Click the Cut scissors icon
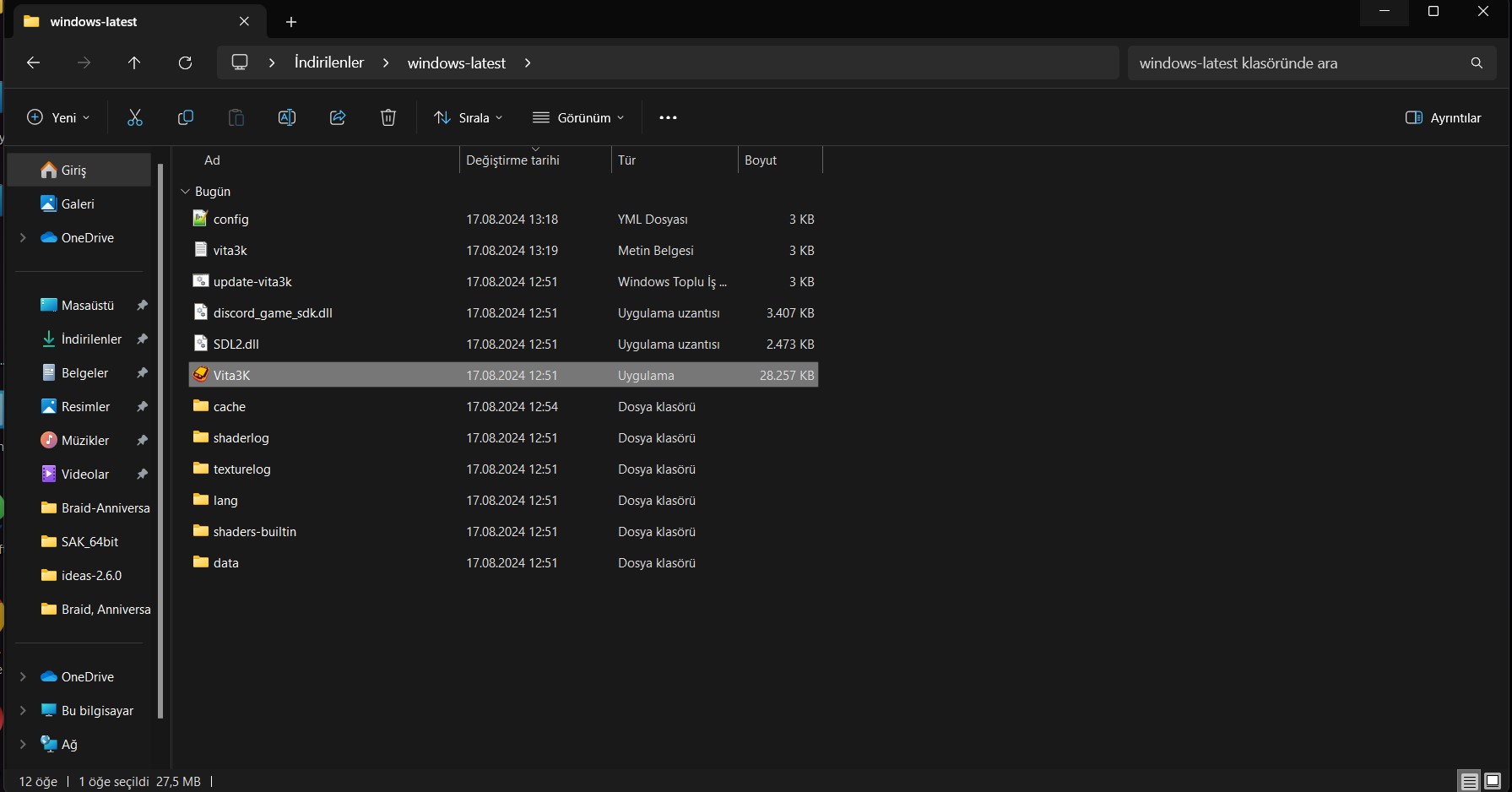This screenshot has height=792, width=1512. [135, 117]
